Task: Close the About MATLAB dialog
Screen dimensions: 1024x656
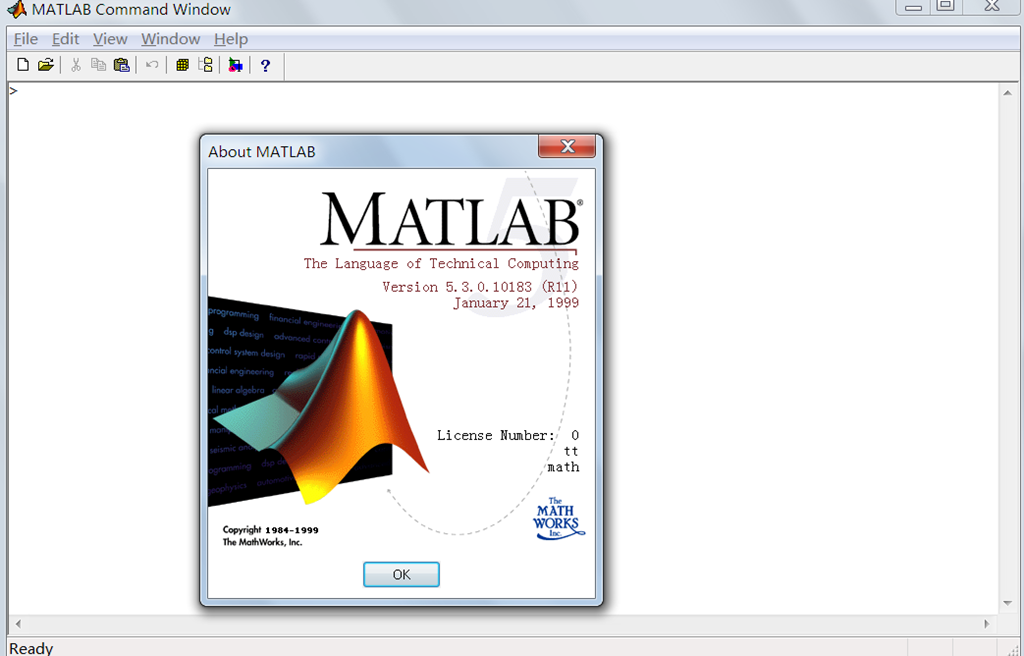Action: click(x=567, y=147)
